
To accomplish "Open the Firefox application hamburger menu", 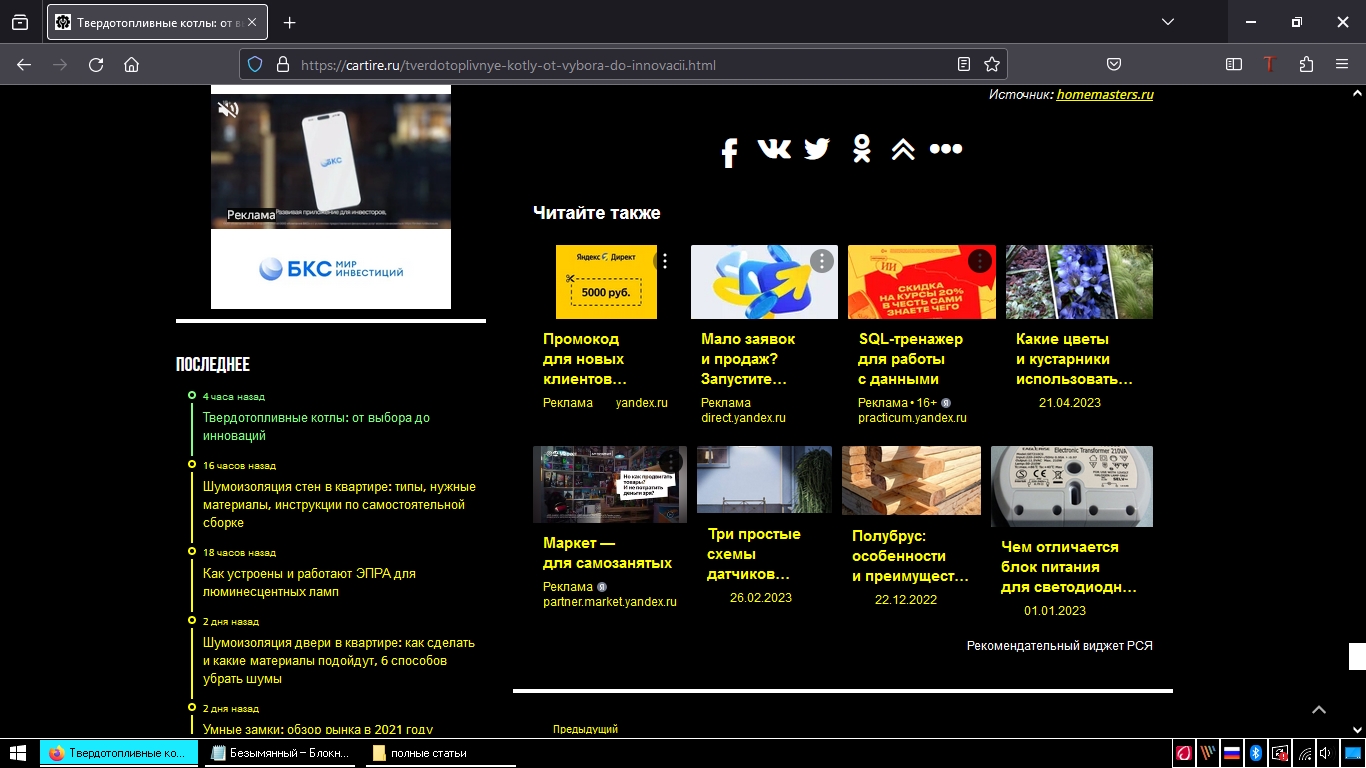I will pyautogui.click(x=1342, y=64).
